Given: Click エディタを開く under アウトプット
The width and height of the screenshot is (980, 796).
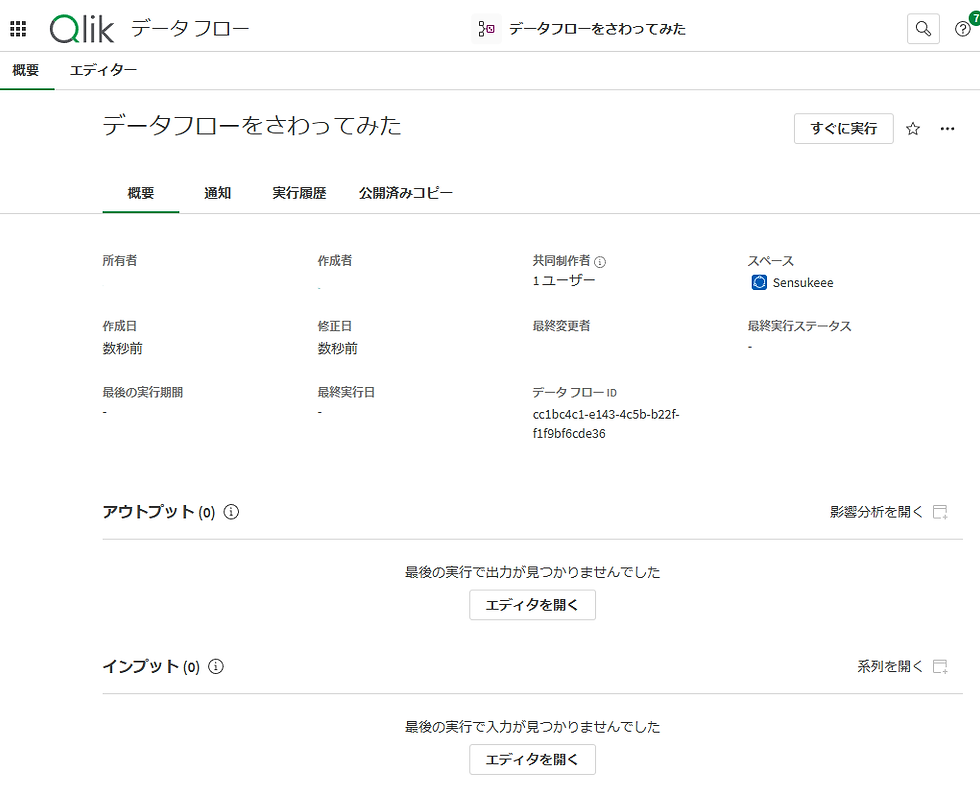Looking at the screenshot, I should [x=532, y=605].
